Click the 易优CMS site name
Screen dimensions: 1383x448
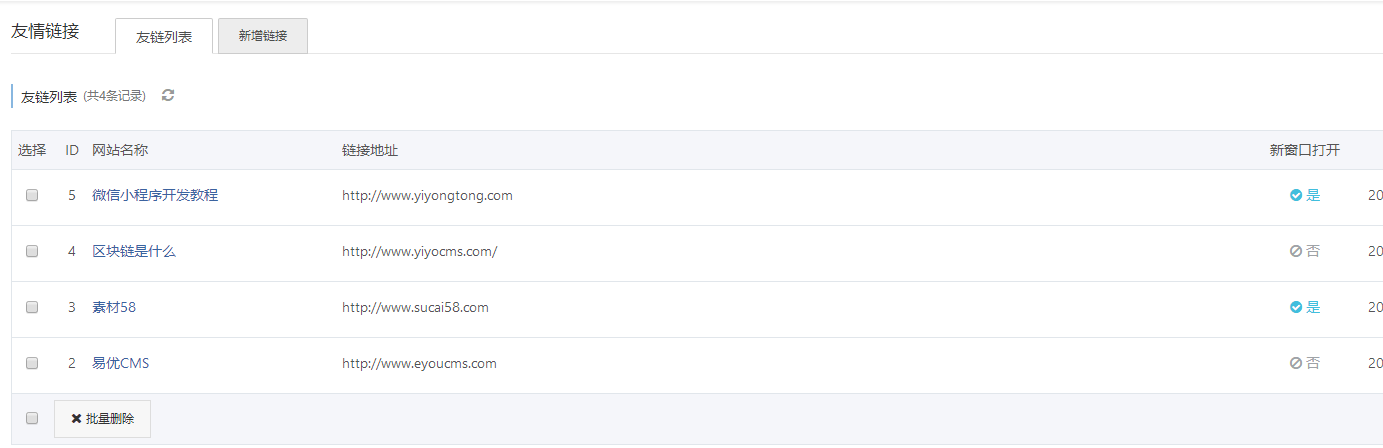[120, 364]
